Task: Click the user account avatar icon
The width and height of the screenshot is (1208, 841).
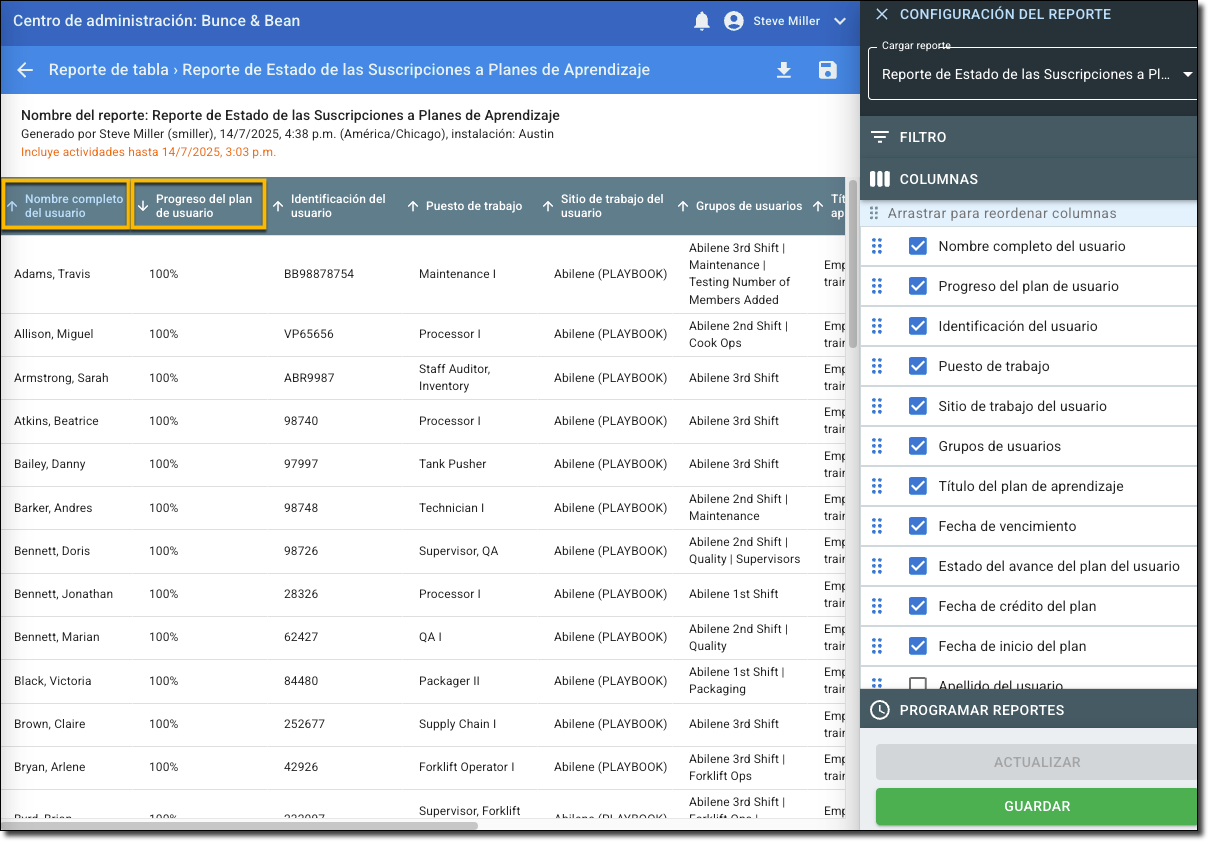Action: [x=734, y=21]
